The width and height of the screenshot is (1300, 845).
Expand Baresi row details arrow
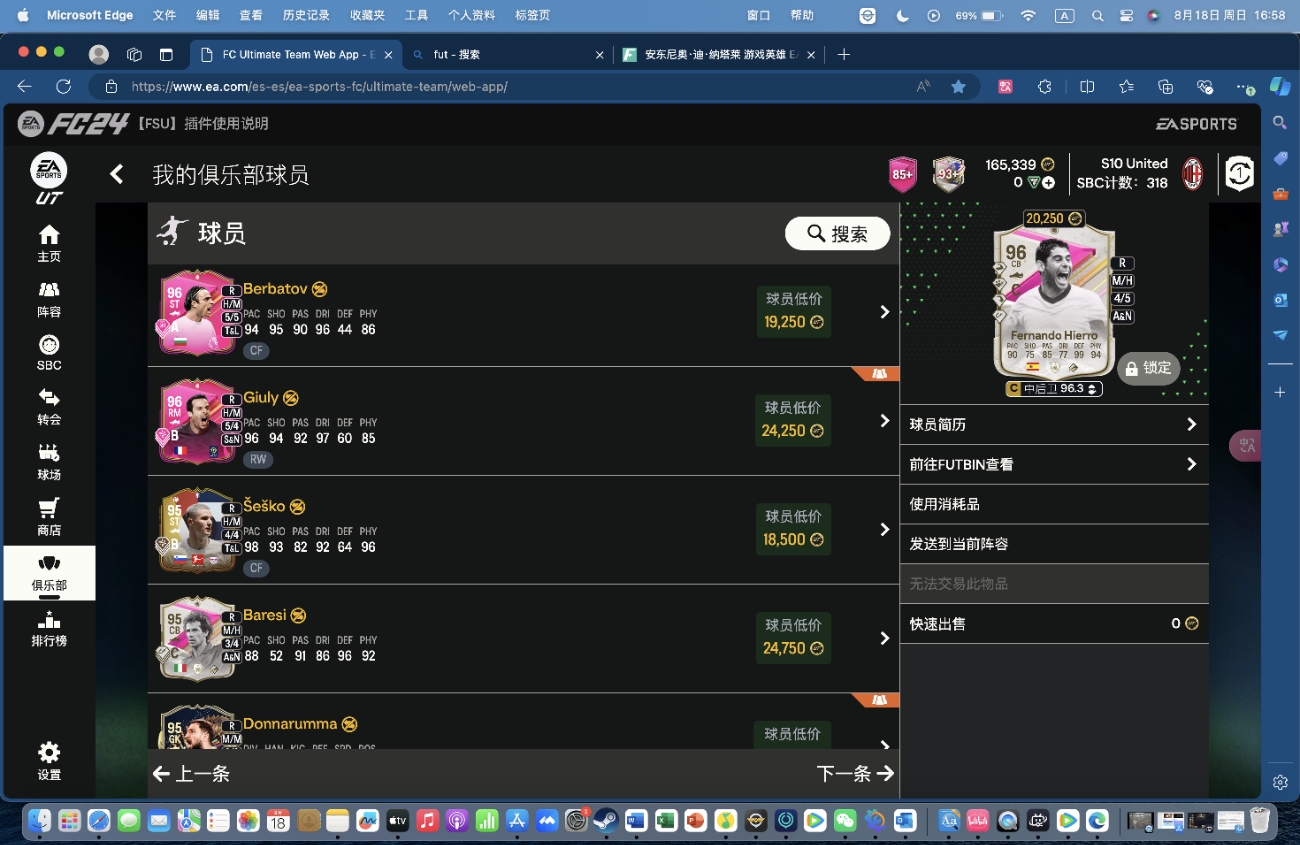point(884,638)
